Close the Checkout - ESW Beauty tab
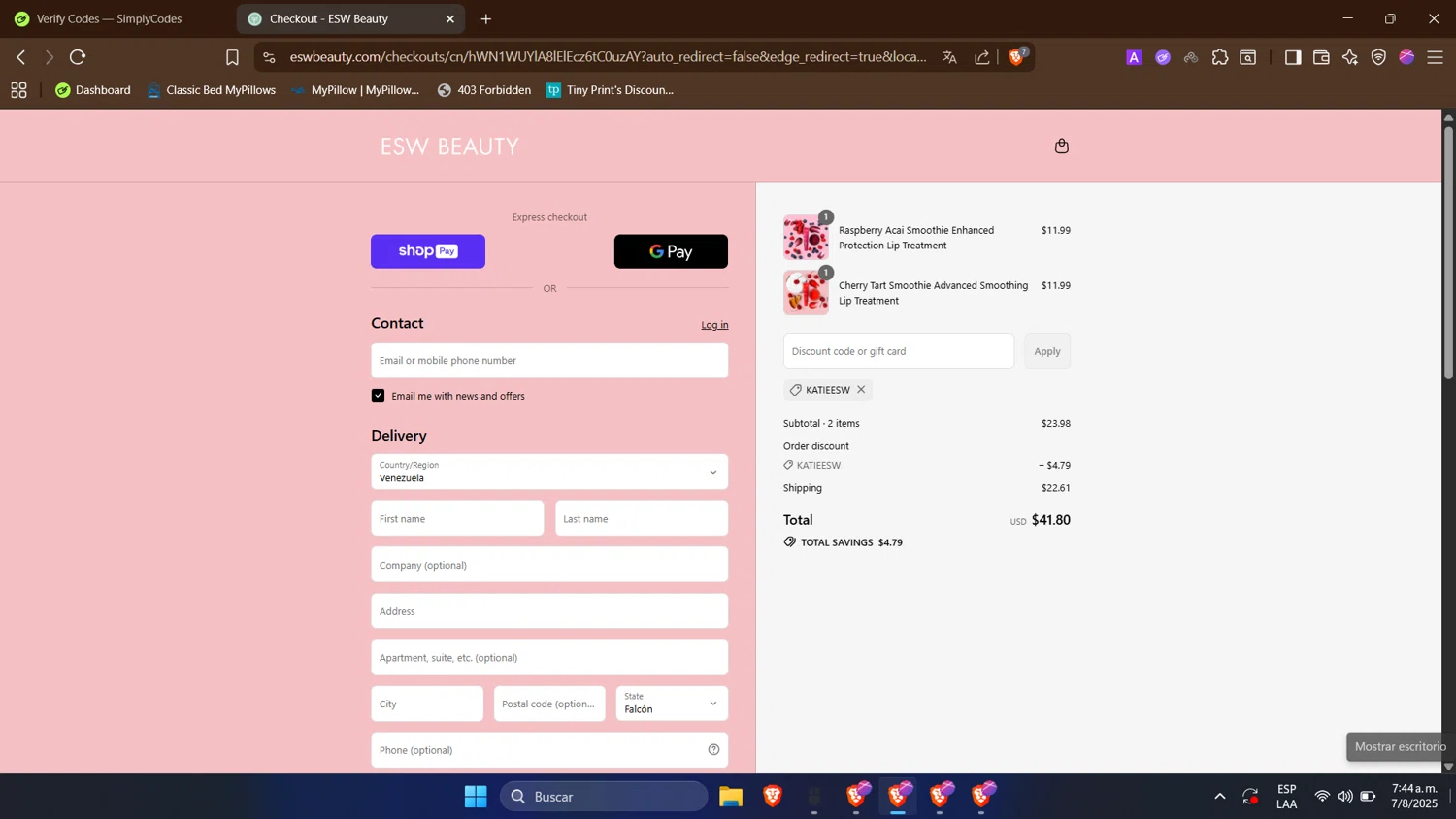Screen dimensions: 1456x819 [x=450, y=18]
